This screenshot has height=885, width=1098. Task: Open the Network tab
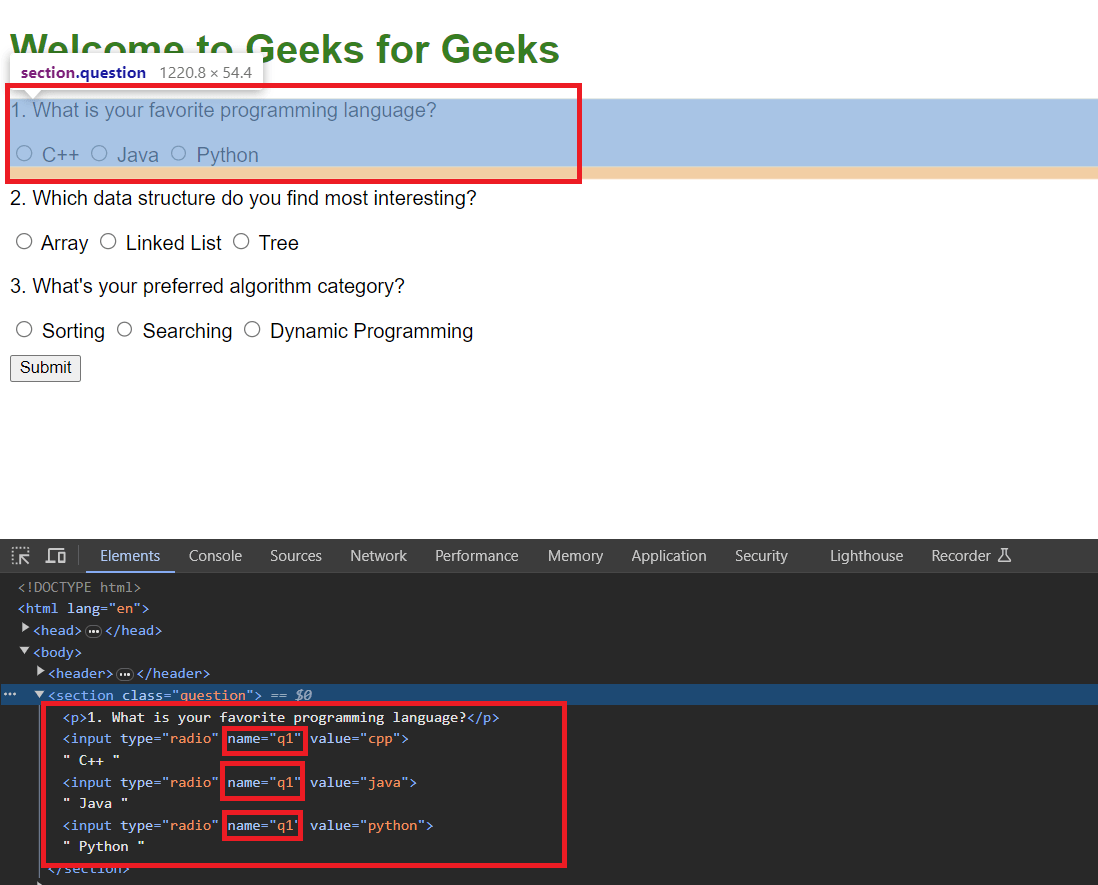tap(378, 556)
